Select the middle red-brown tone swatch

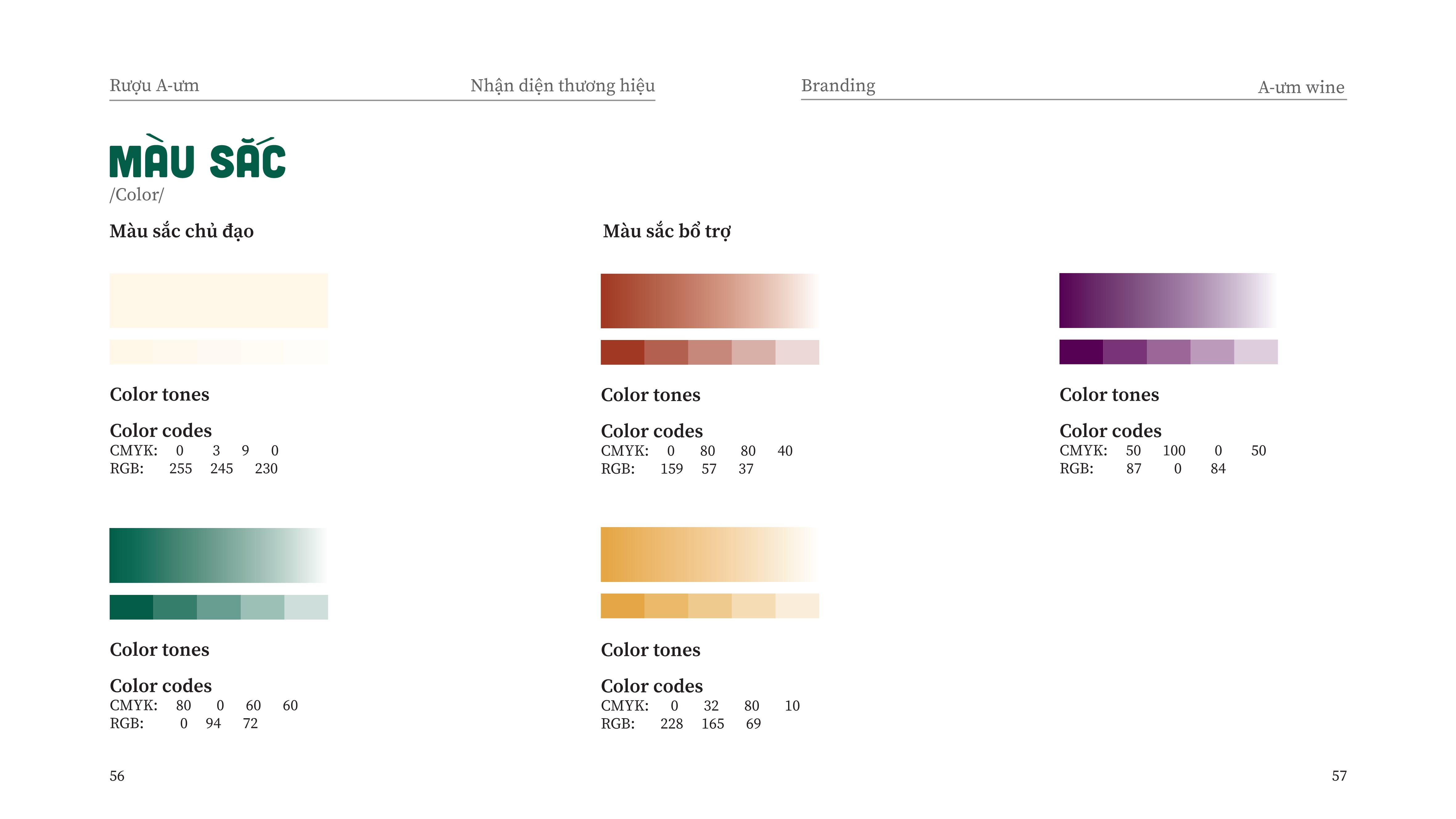(710, 352)
